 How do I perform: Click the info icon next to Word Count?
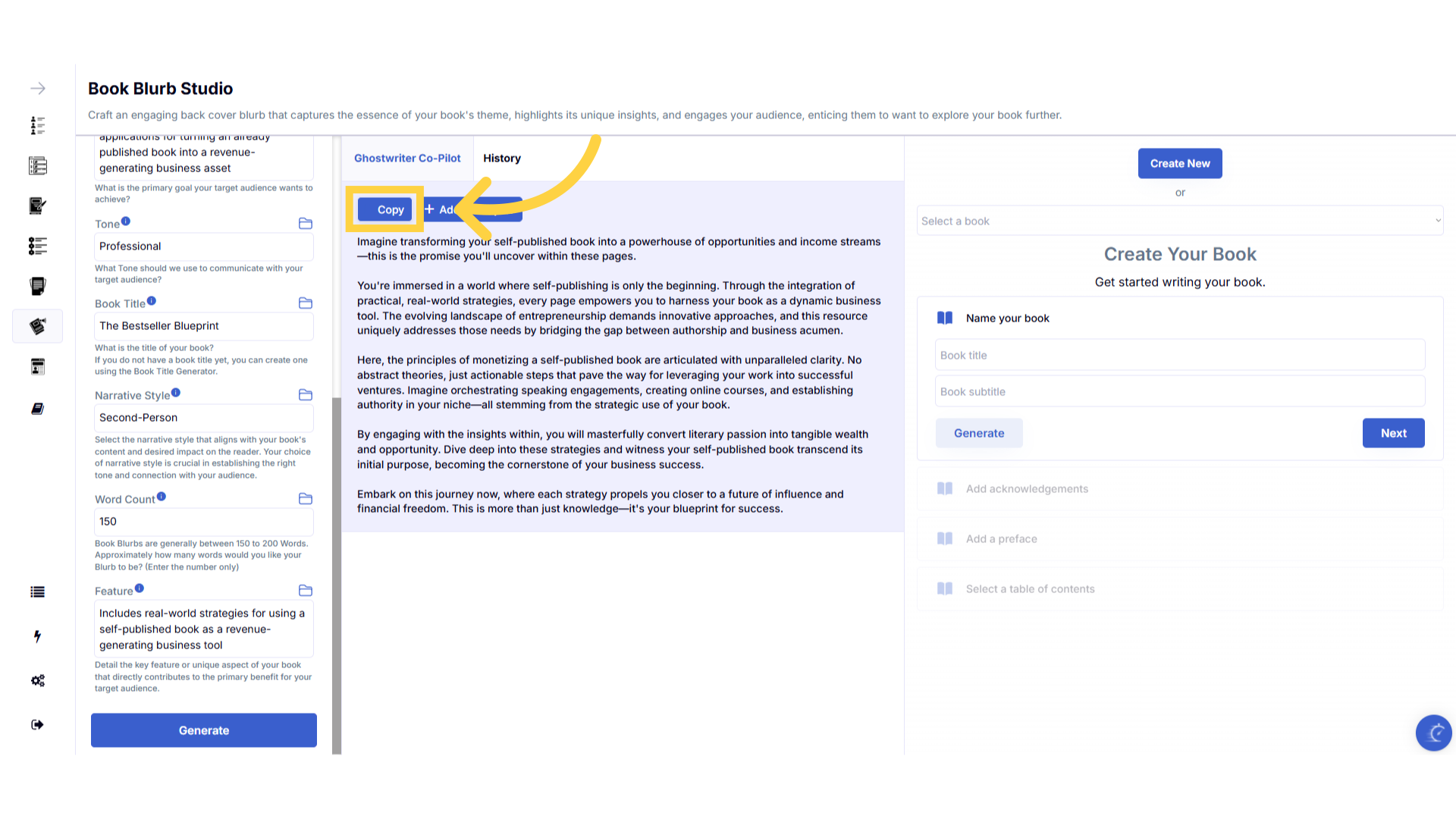click(x=162, y=497)
